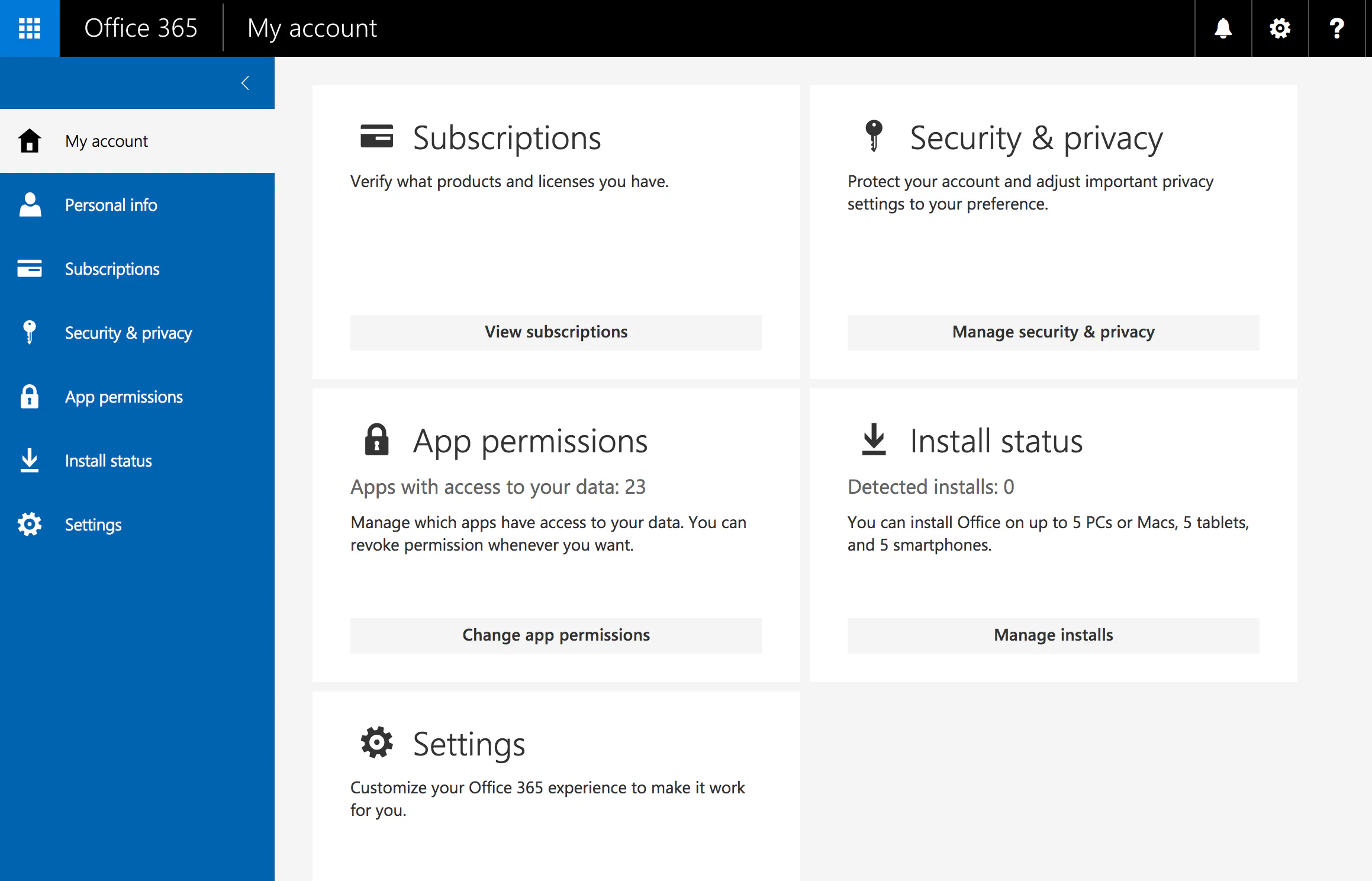
Task: Select My account in the sidebar
Action: 137,141
